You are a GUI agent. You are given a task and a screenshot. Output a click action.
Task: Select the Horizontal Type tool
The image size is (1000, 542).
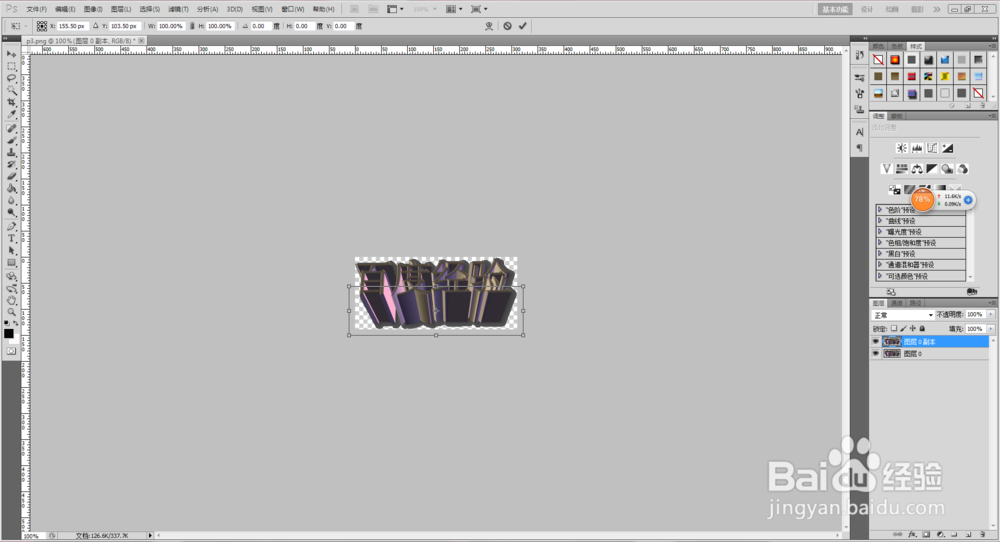pos(11,238)
